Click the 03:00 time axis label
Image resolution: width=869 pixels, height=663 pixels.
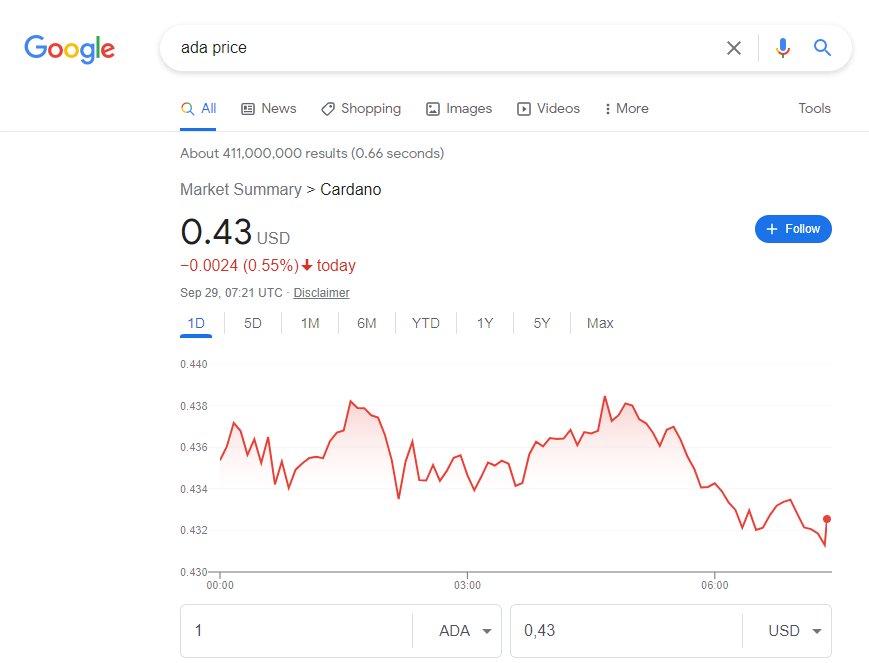pyautogui.click(x=467, y=585)
